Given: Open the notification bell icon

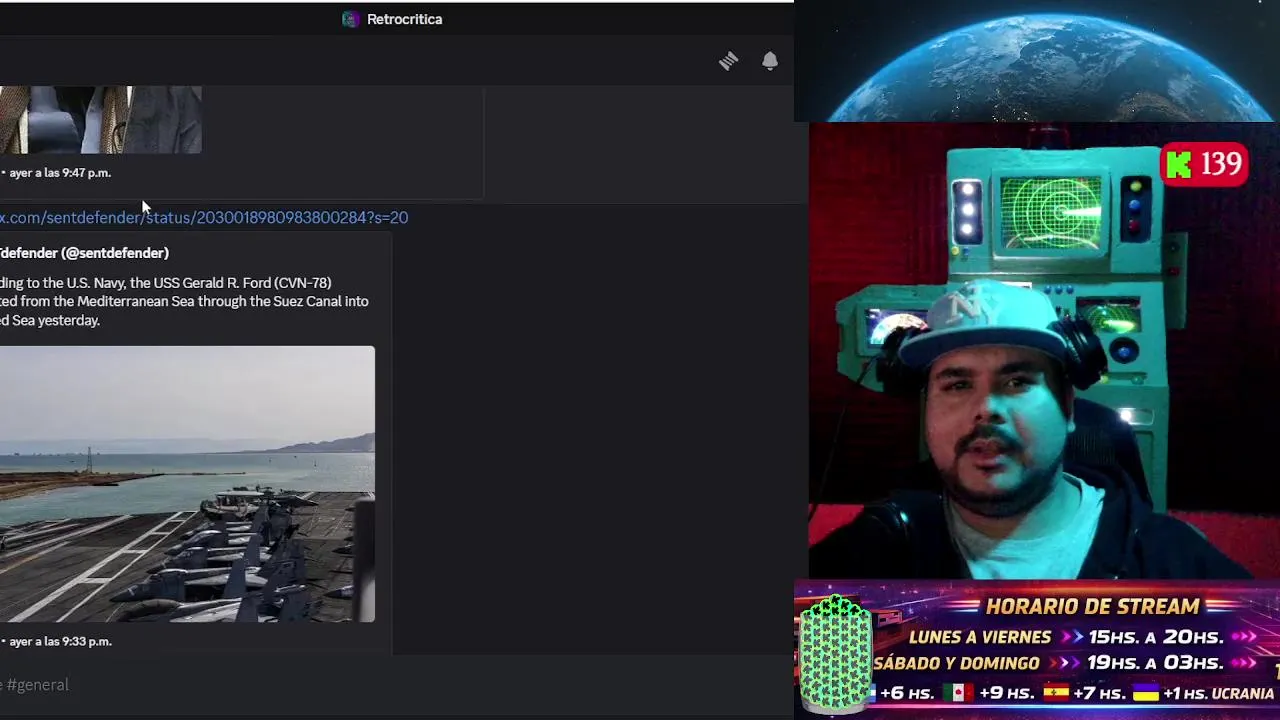Looking at the screenshot, I should pyautogui.click(x=770, y=61).
